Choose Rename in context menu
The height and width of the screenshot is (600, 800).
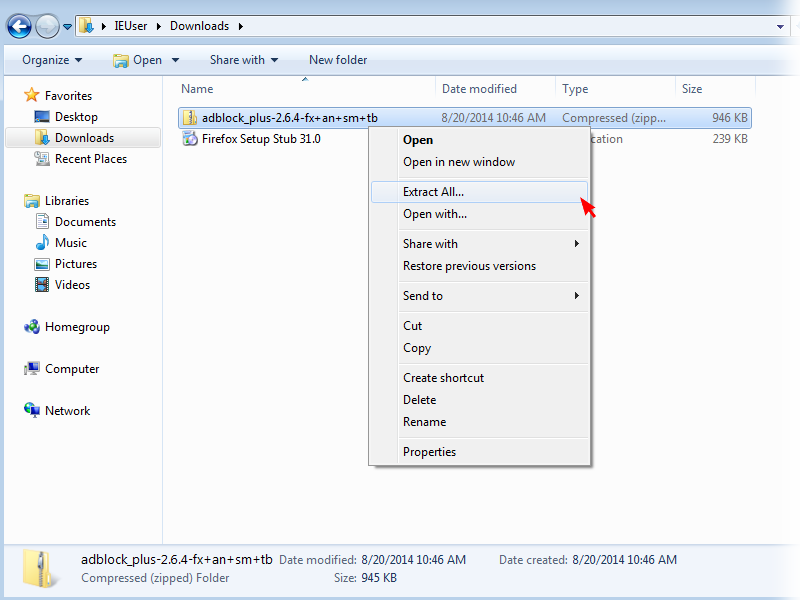pyautogui.click(x=480, y=422)
